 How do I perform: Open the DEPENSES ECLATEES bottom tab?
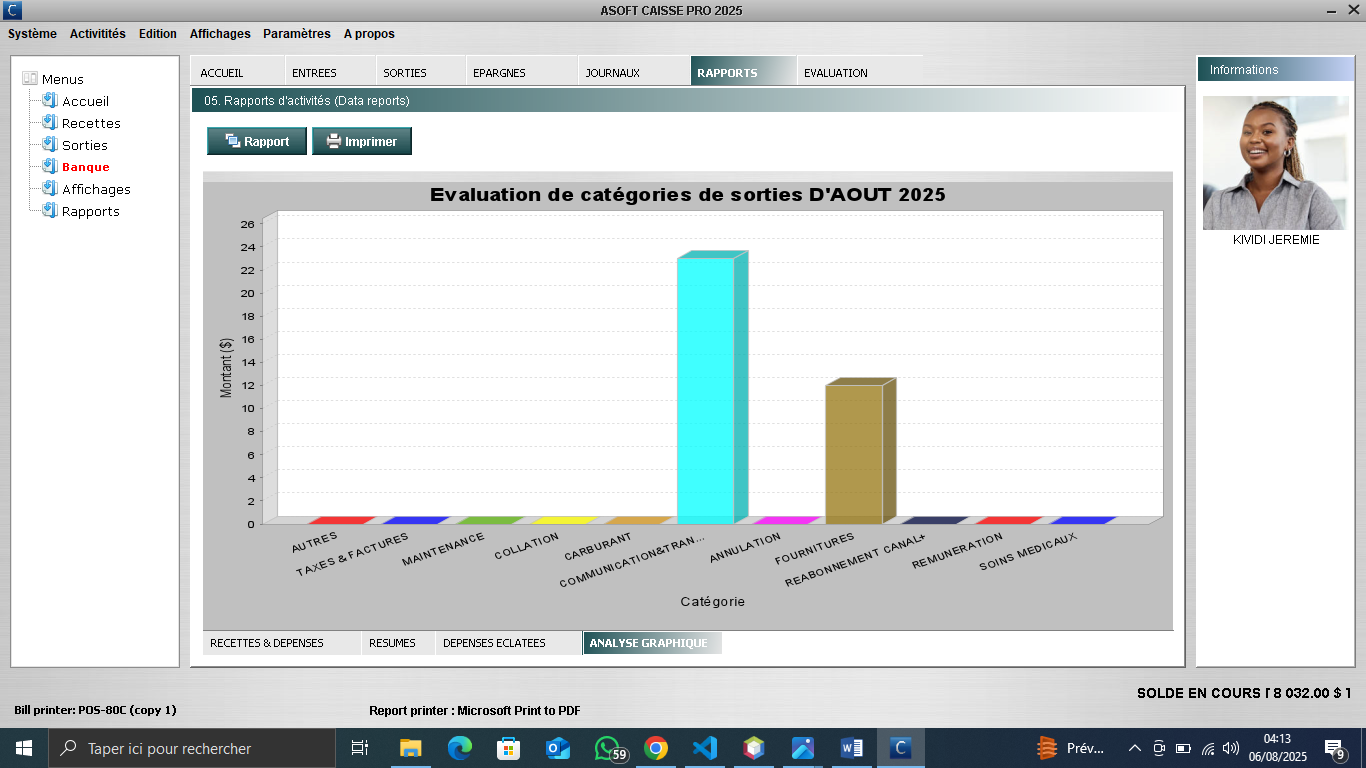click(x=494, y=643)
